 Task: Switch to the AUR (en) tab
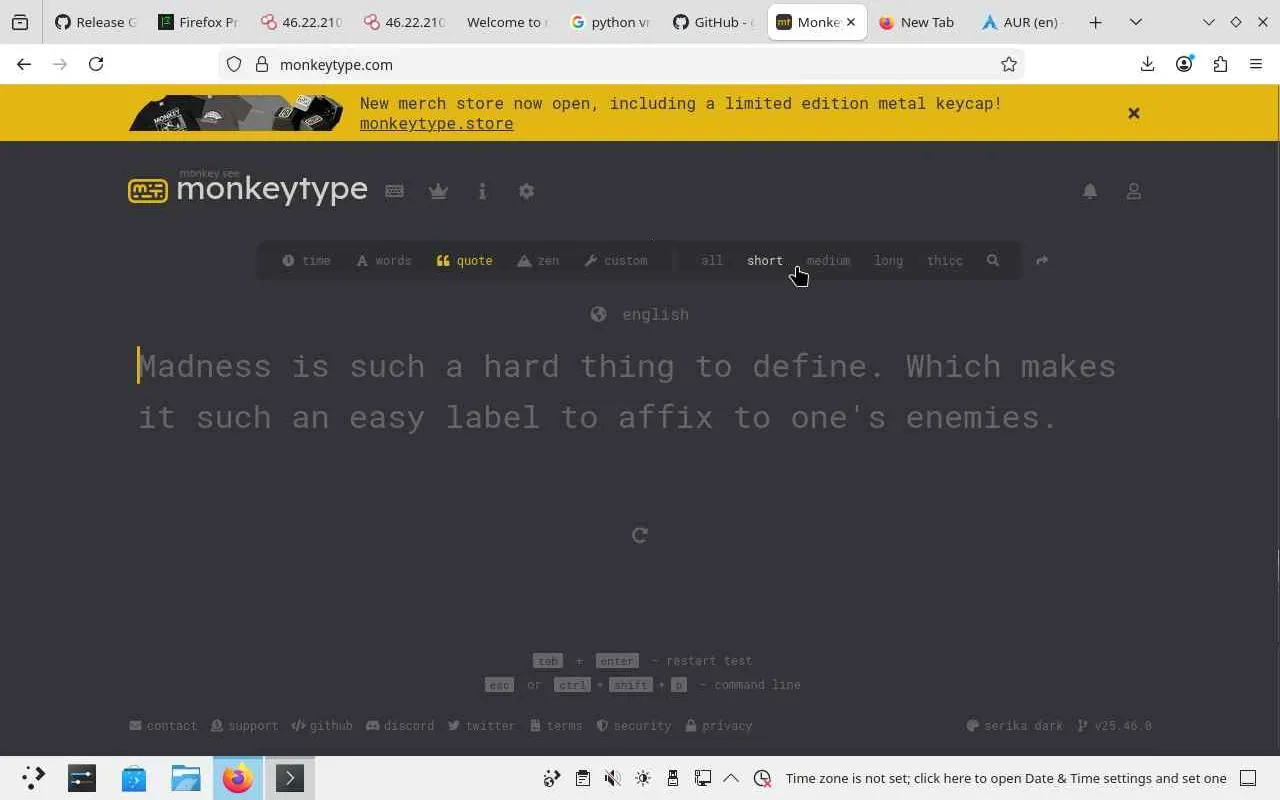click(1020, 22)
